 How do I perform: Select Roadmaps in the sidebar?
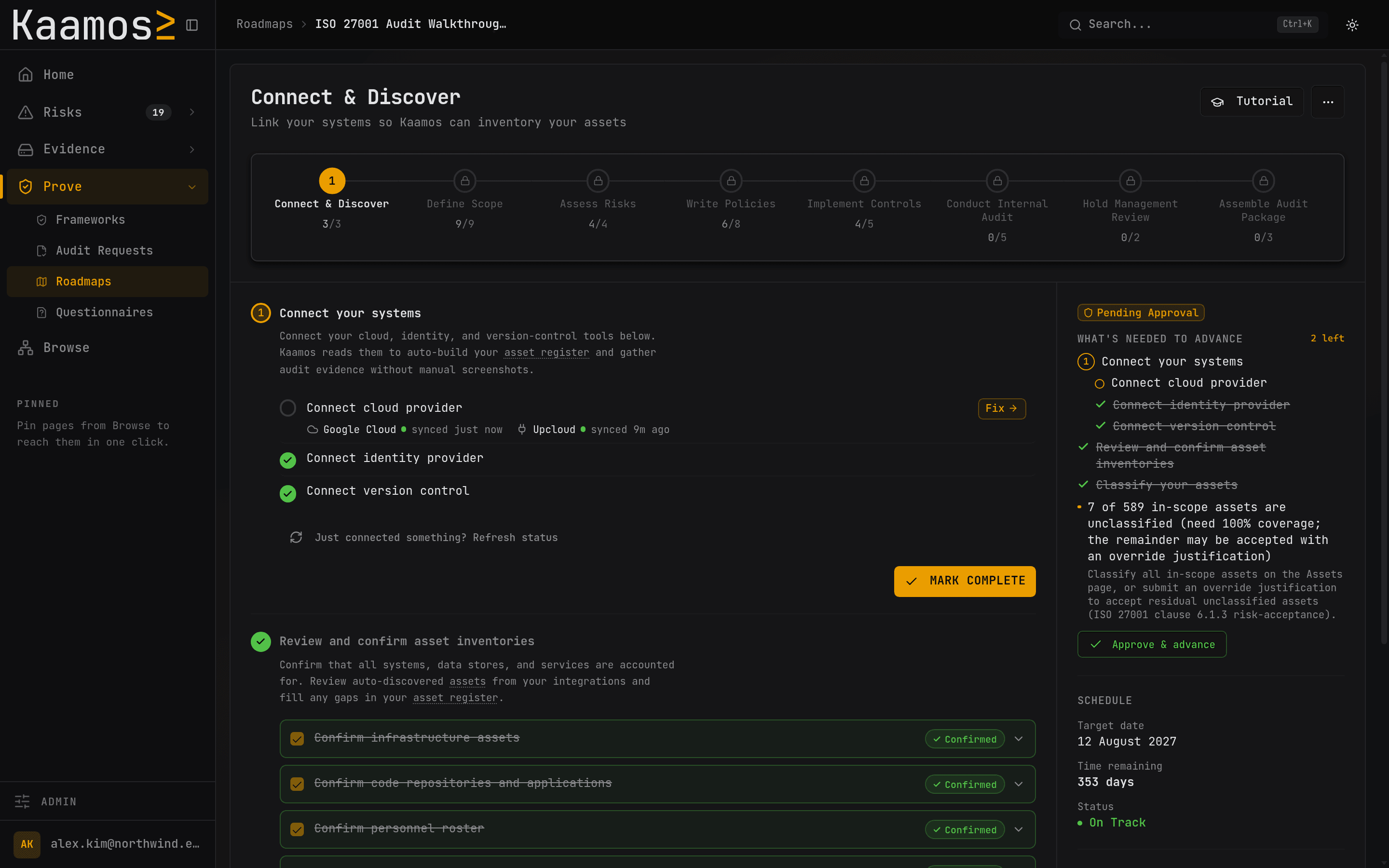pos(108,282)
